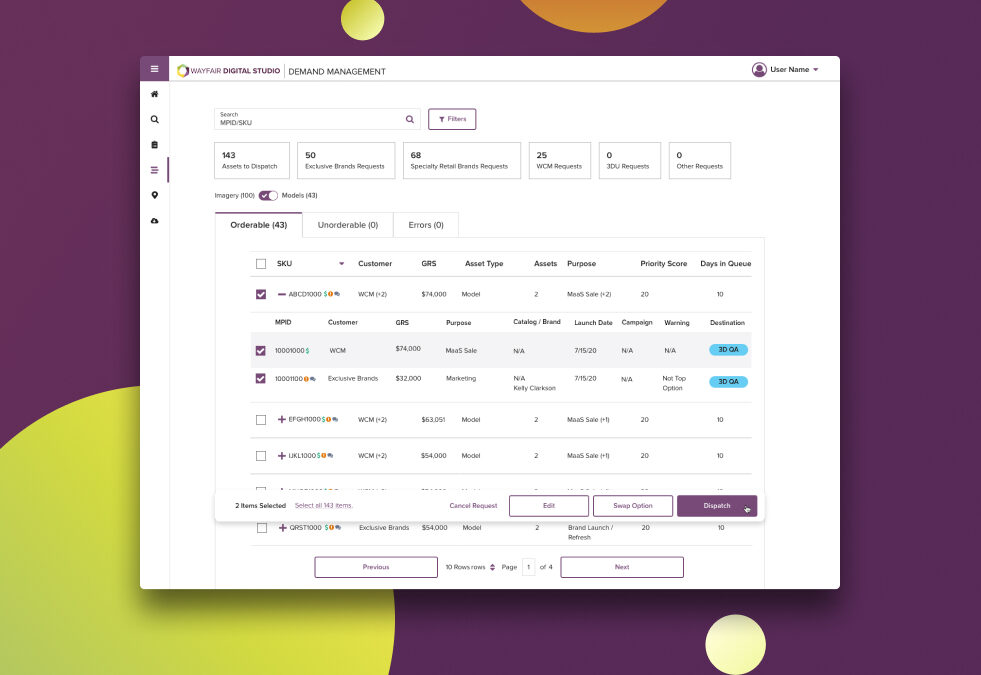Click the clipboard icon in the sidebar
Image resolution: width=981 pixels, height=675 pixels.
[x=154, y=144]
